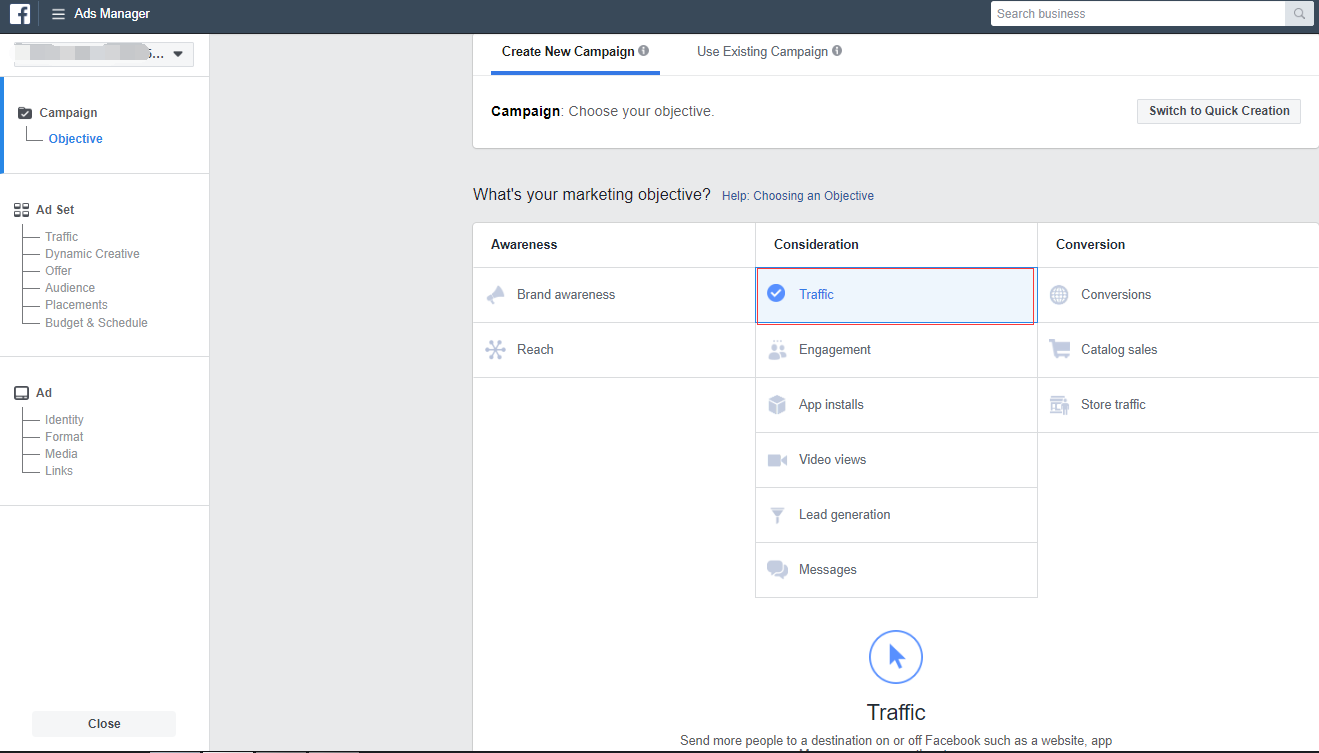
Task: Click the Search business input field
Action: pos(1138,14)
